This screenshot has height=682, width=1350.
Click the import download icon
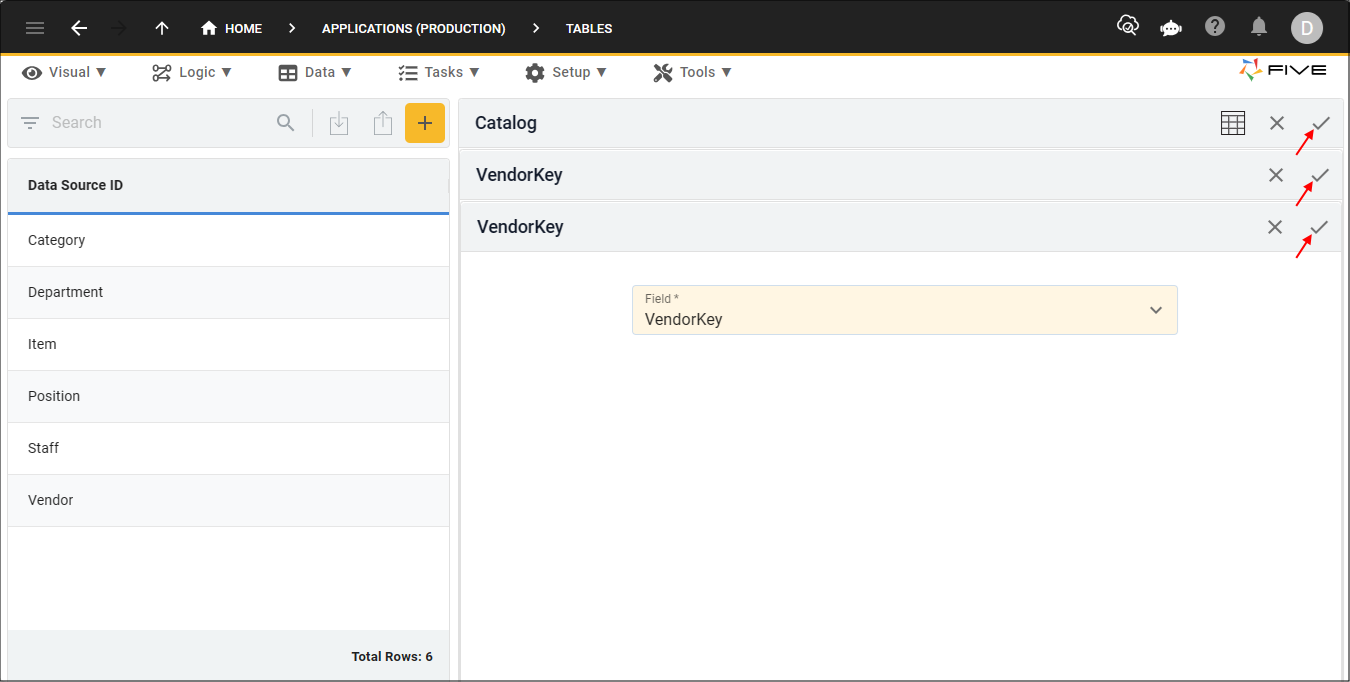coord(339,123)
